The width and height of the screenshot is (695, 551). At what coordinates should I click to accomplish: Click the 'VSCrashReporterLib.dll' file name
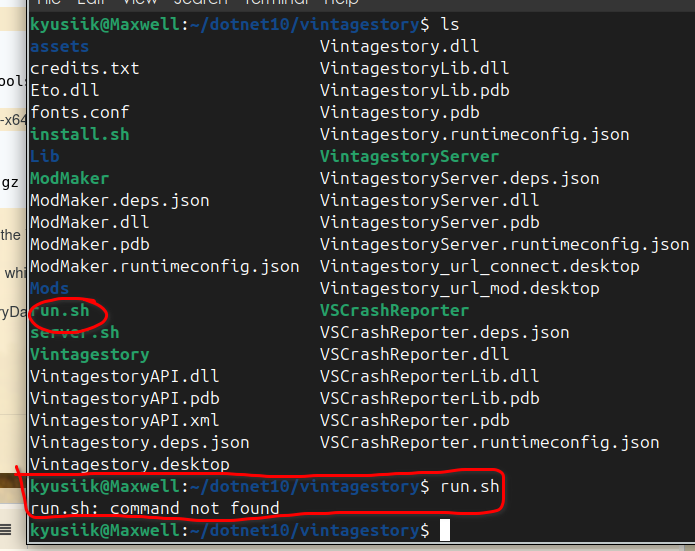429,376
